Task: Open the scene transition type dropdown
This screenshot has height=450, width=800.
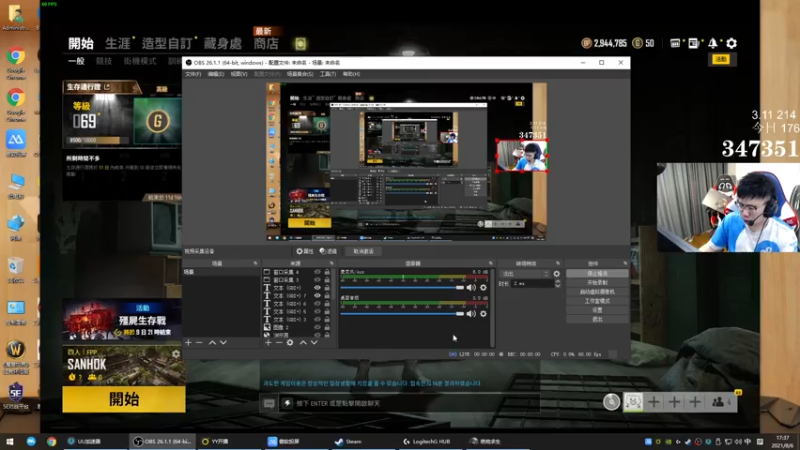Action: pyautogui.click(x=524, y=274)
